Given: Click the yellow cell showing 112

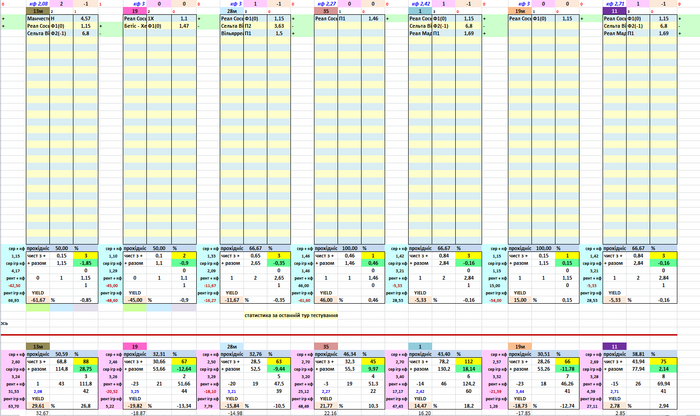Looking at the screenshot, I should pos(468,362).
